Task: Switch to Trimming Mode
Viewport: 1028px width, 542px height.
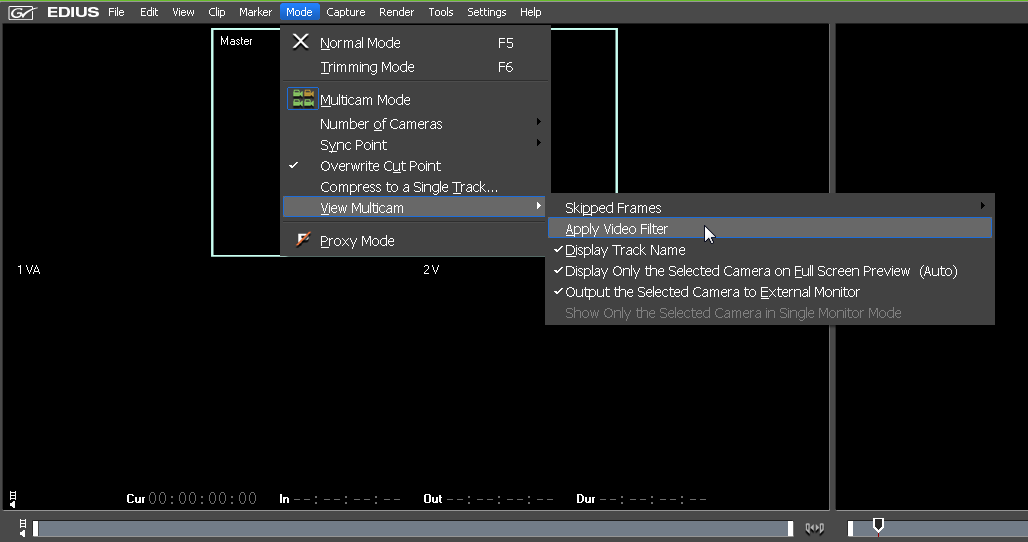Action: tap(367, 67)
